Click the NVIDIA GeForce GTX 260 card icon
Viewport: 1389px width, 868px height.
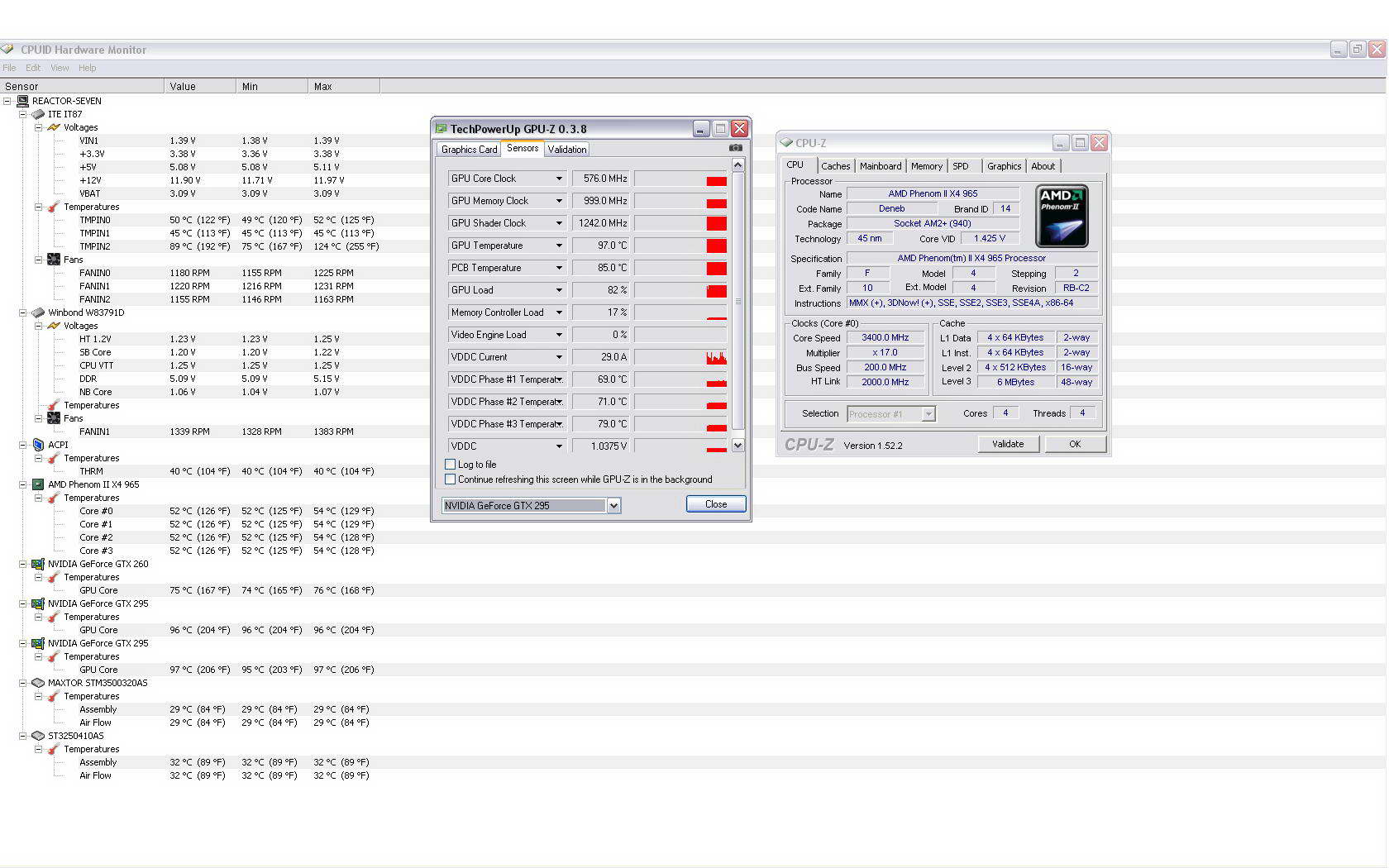[38, 564]
